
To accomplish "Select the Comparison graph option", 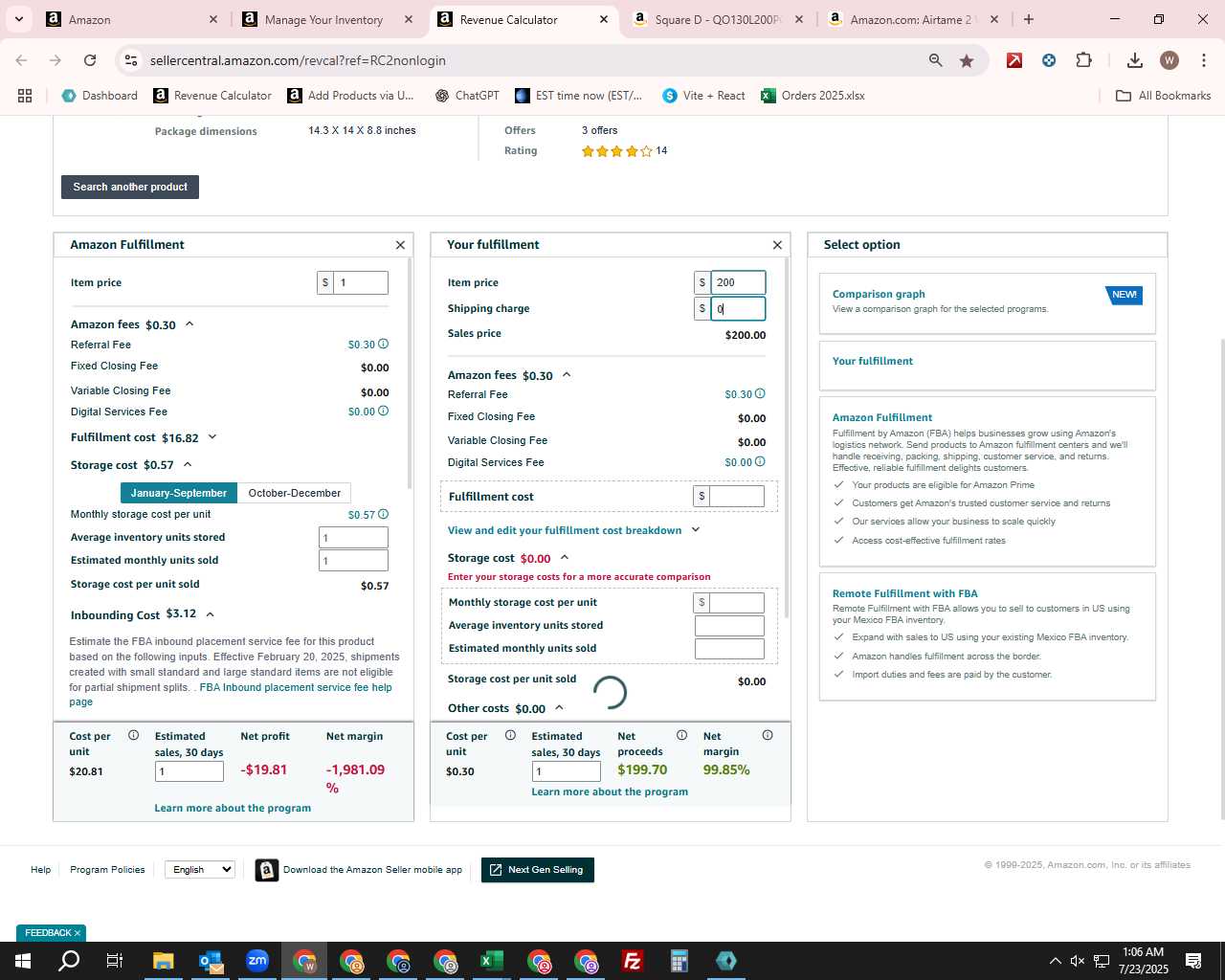I will (x=988, y=302).
